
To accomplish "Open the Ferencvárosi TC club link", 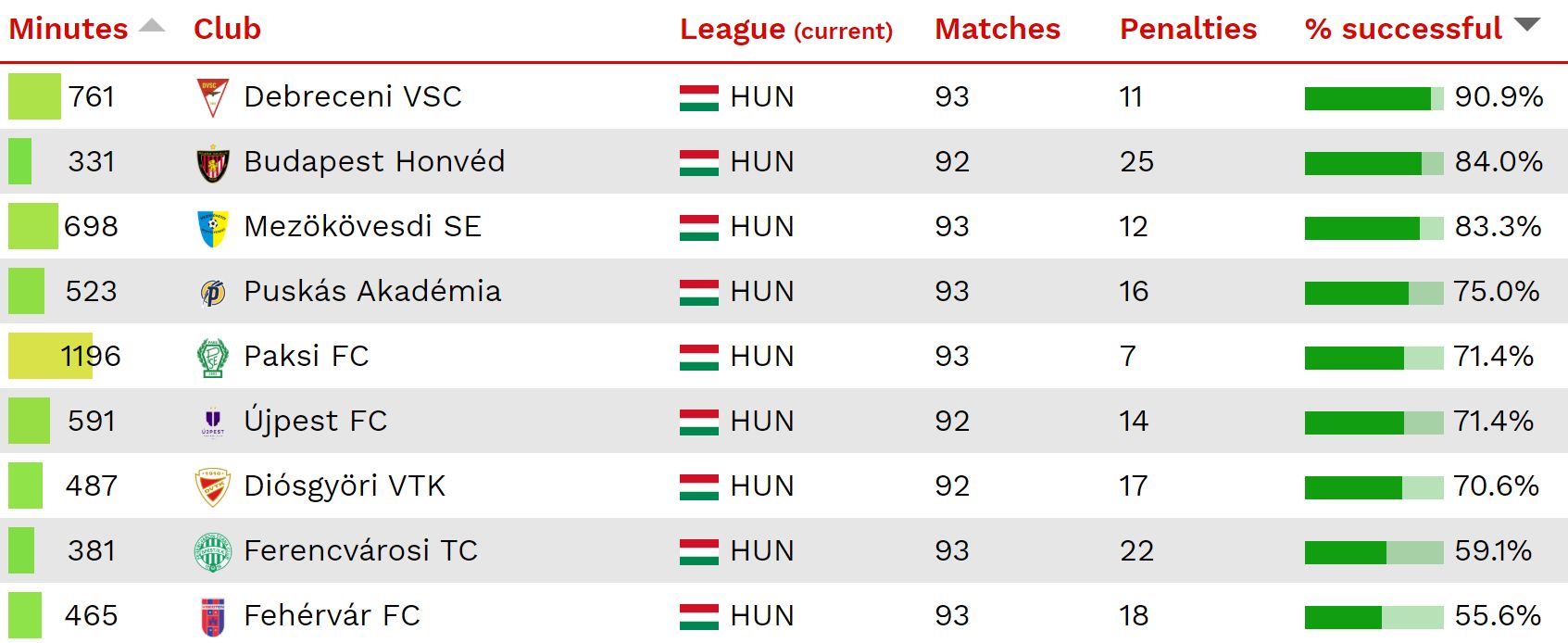I will 360,550.
